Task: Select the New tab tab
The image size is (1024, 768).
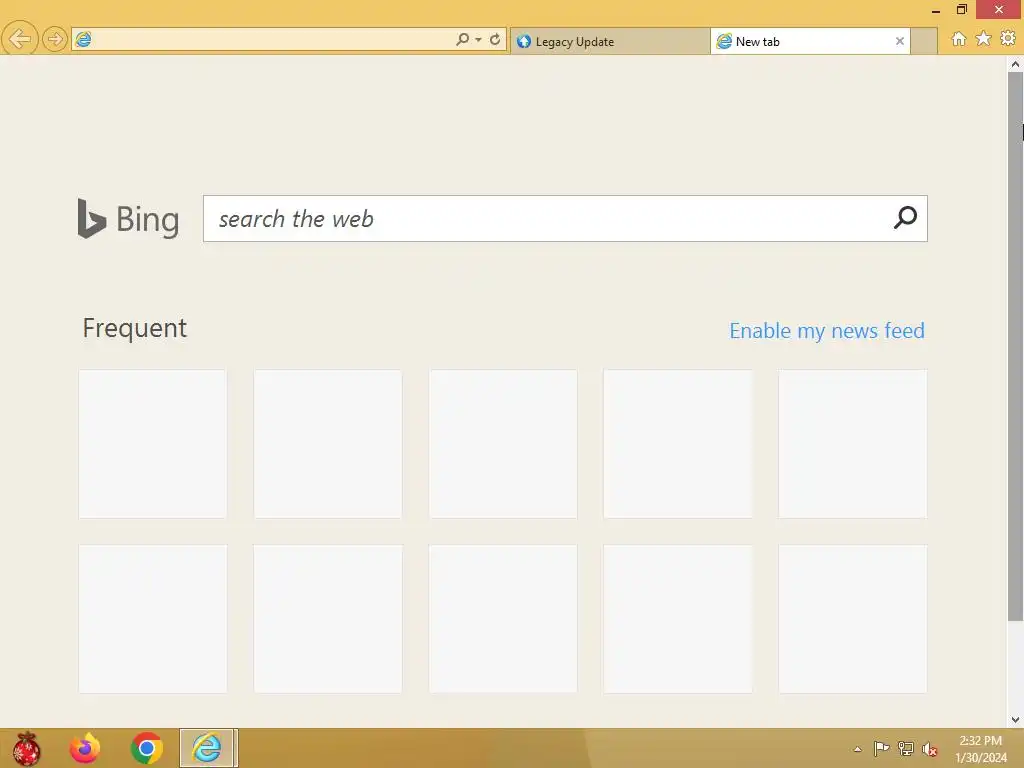Action: click(x=810, y=42)
